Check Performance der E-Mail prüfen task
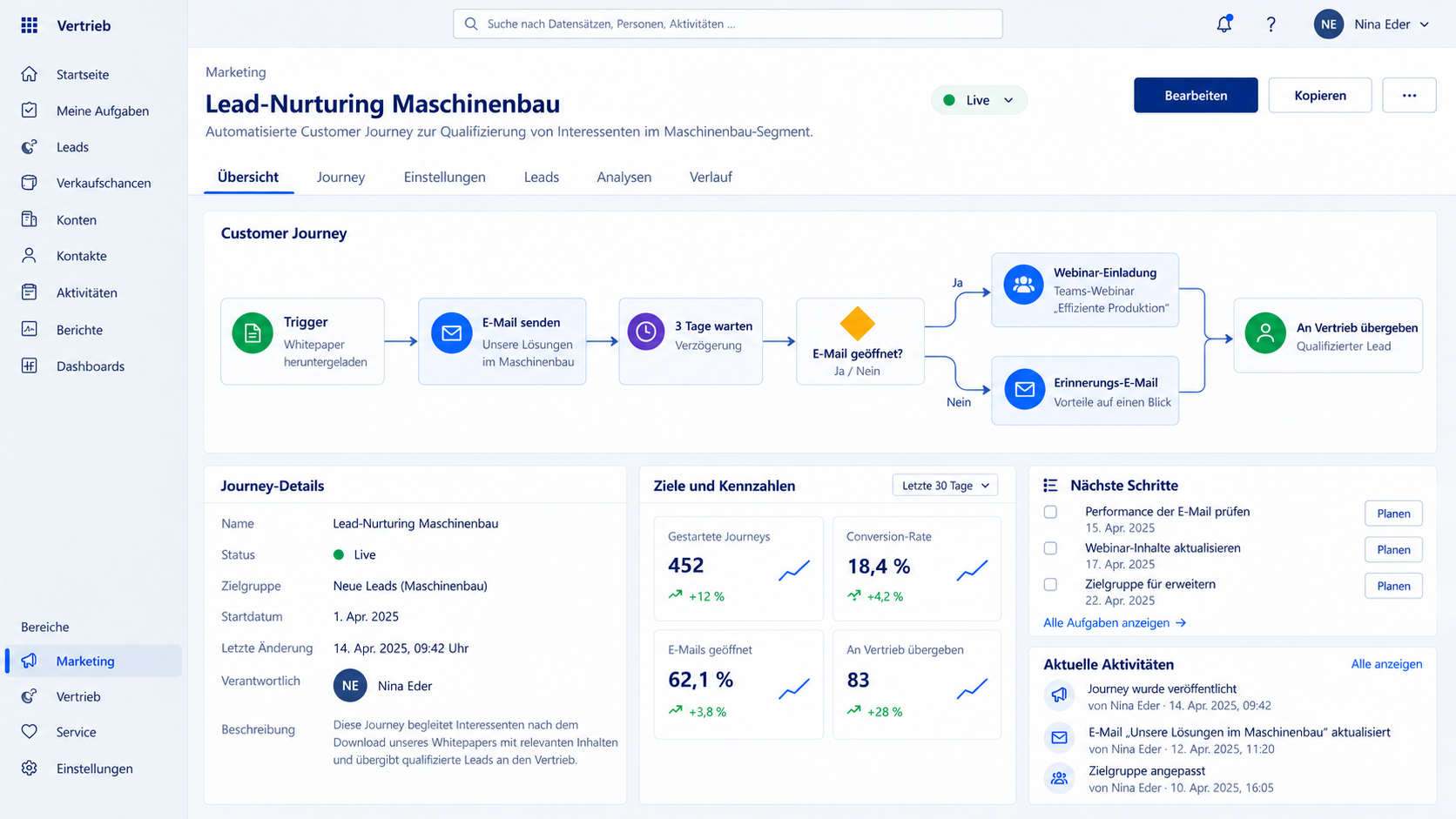This screenshot has height=819, width=1456. [x=1051, y=512]
